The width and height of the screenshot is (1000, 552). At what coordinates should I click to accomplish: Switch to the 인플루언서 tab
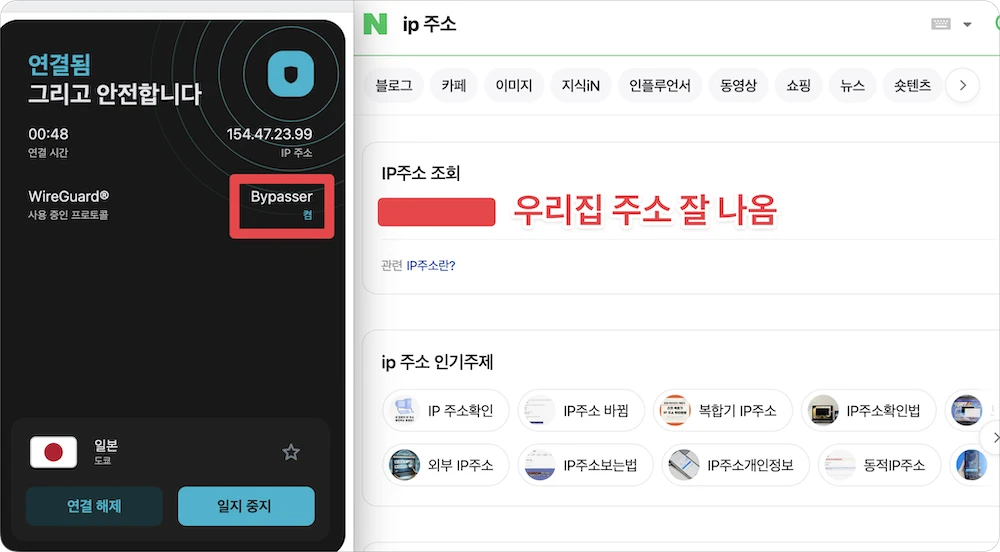(659, 85)
